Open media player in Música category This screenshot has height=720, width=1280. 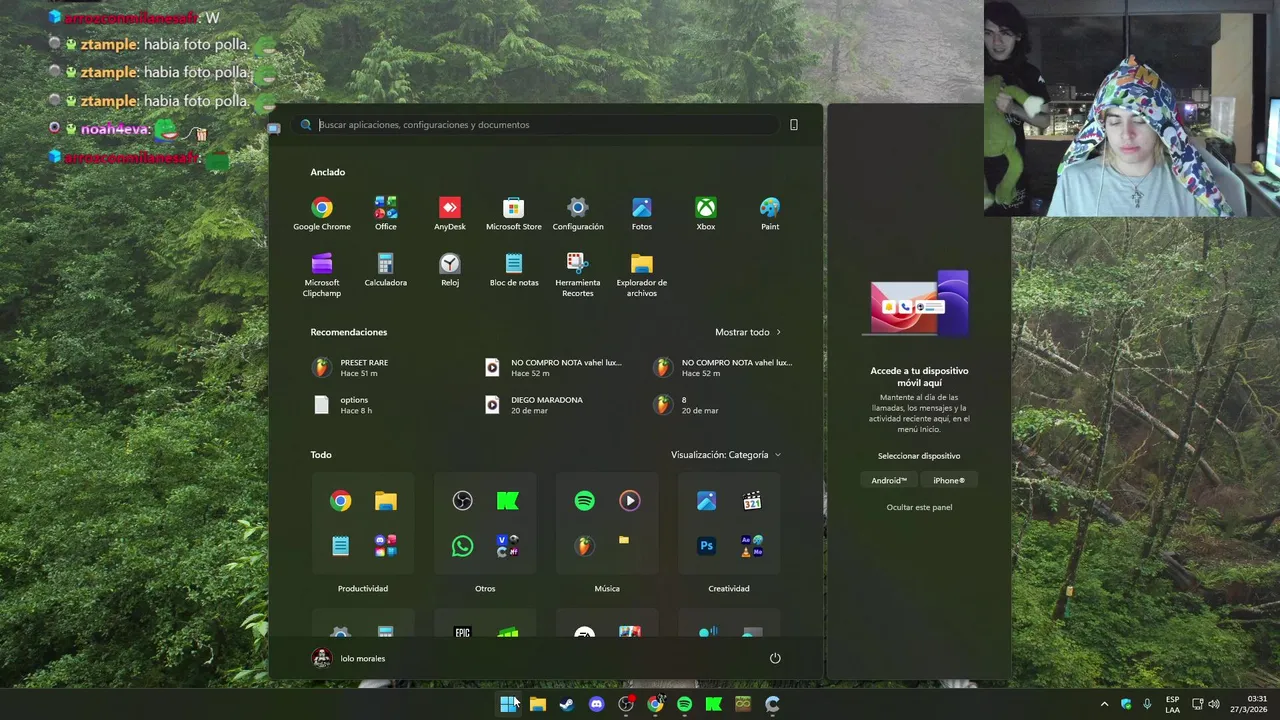click(629, 501)
